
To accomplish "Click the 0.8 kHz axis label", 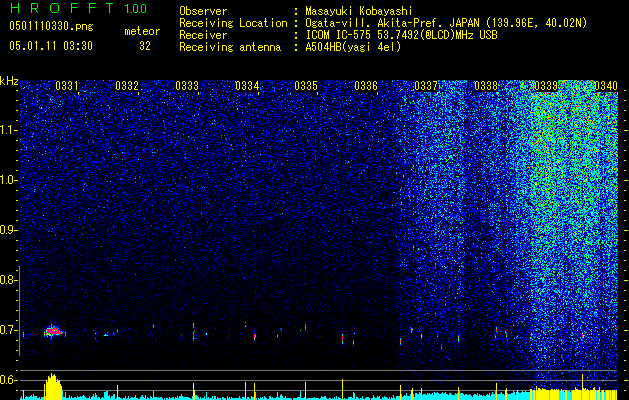I will (x=7, y=280).
